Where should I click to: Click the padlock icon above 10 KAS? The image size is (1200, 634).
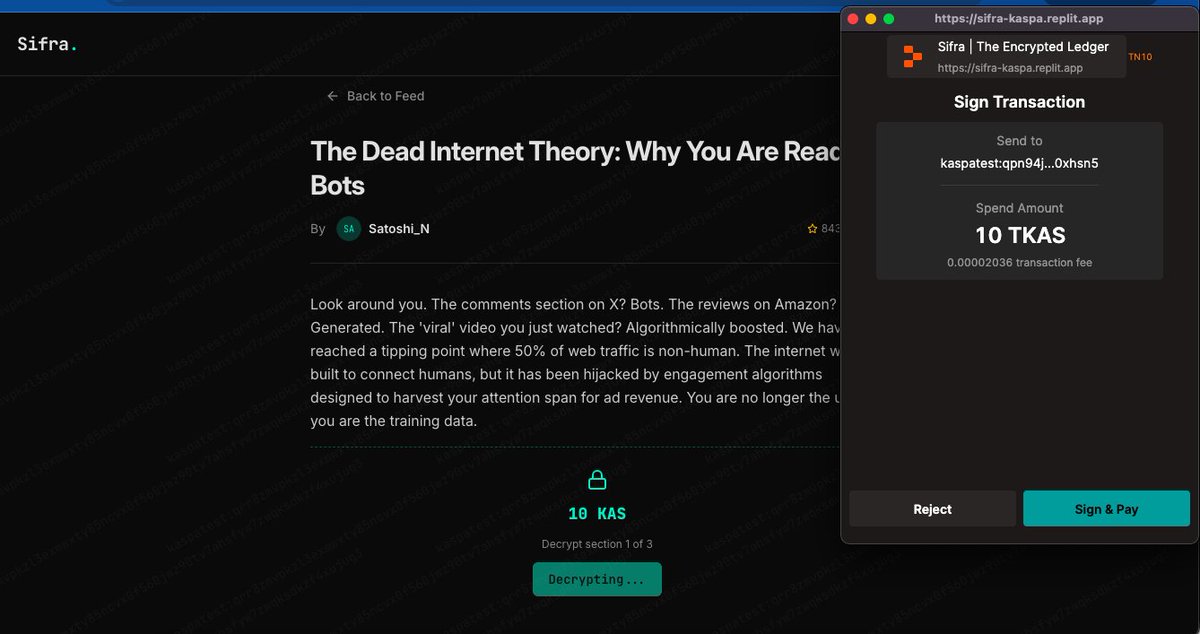click(597, 480)
